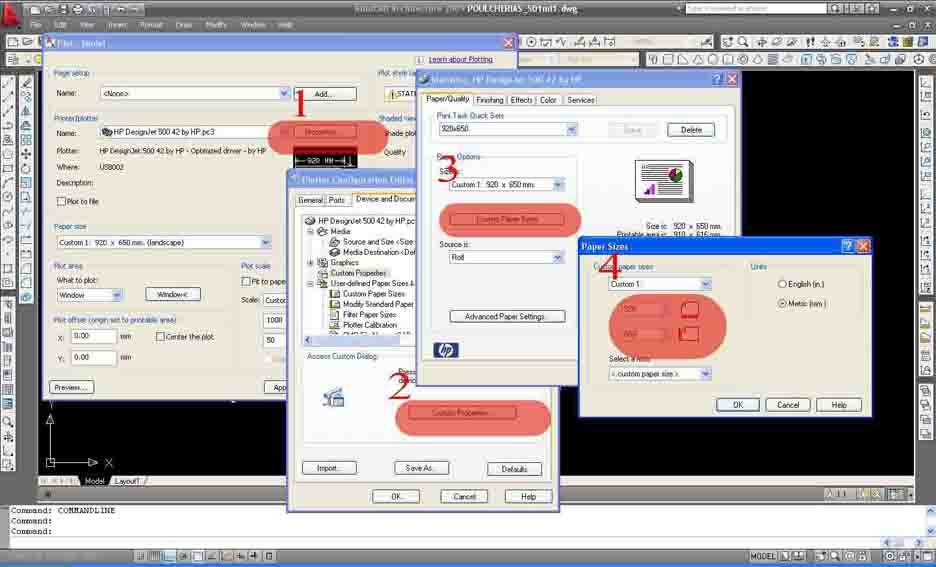Select the Rotate tool in Modify toolbar
936x567 pixels.
pos(26,168)
